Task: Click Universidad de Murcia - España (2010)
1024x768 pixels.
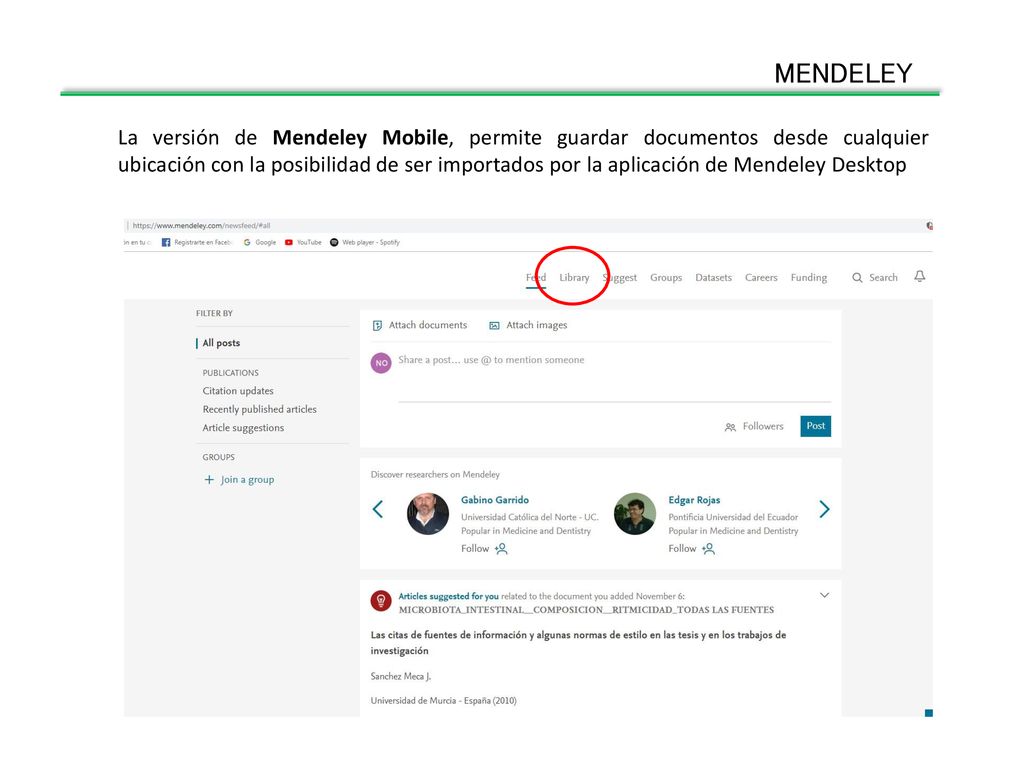Action: (443, 701)
